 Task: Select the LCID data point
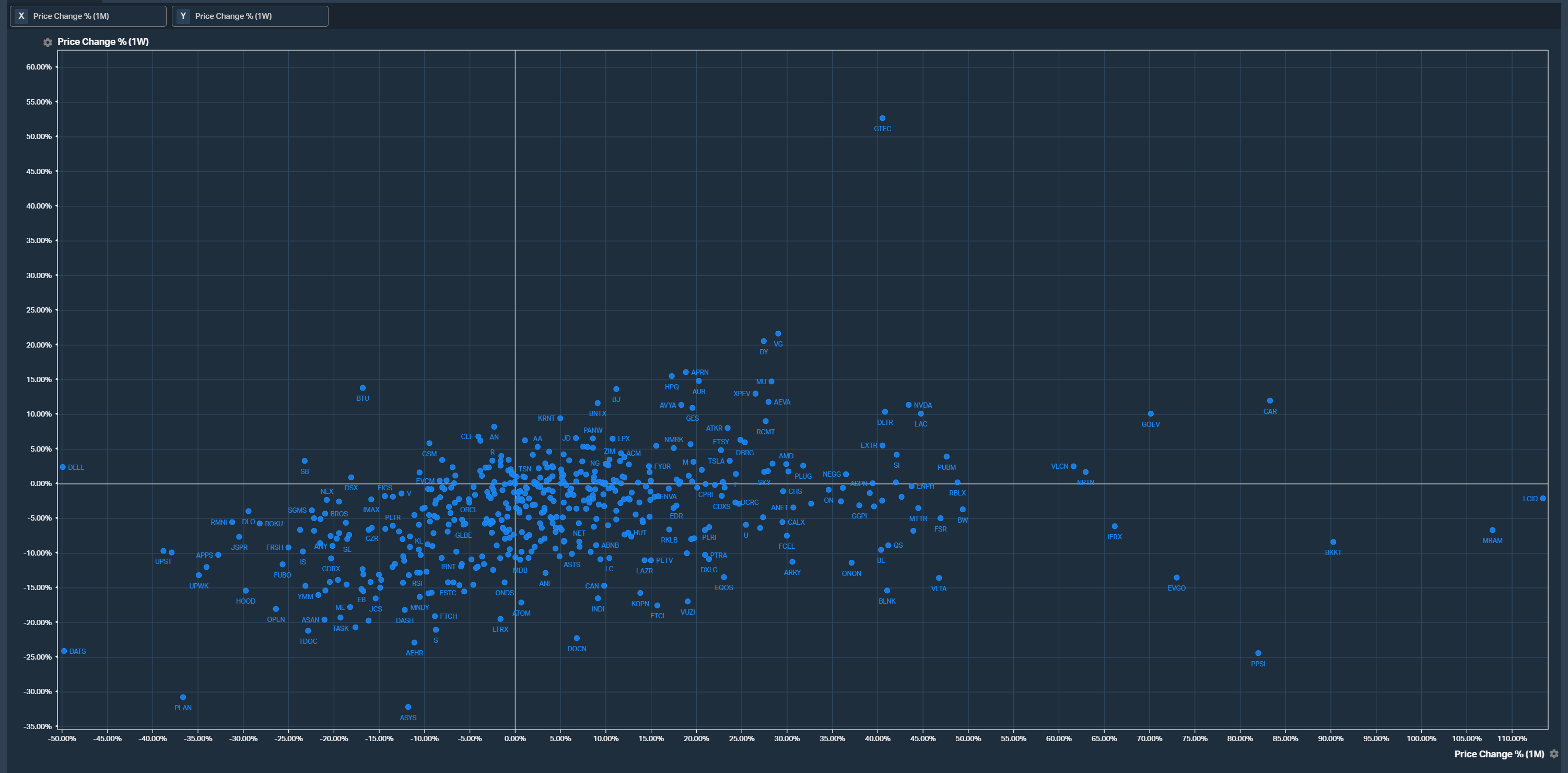click(1542, 498)
